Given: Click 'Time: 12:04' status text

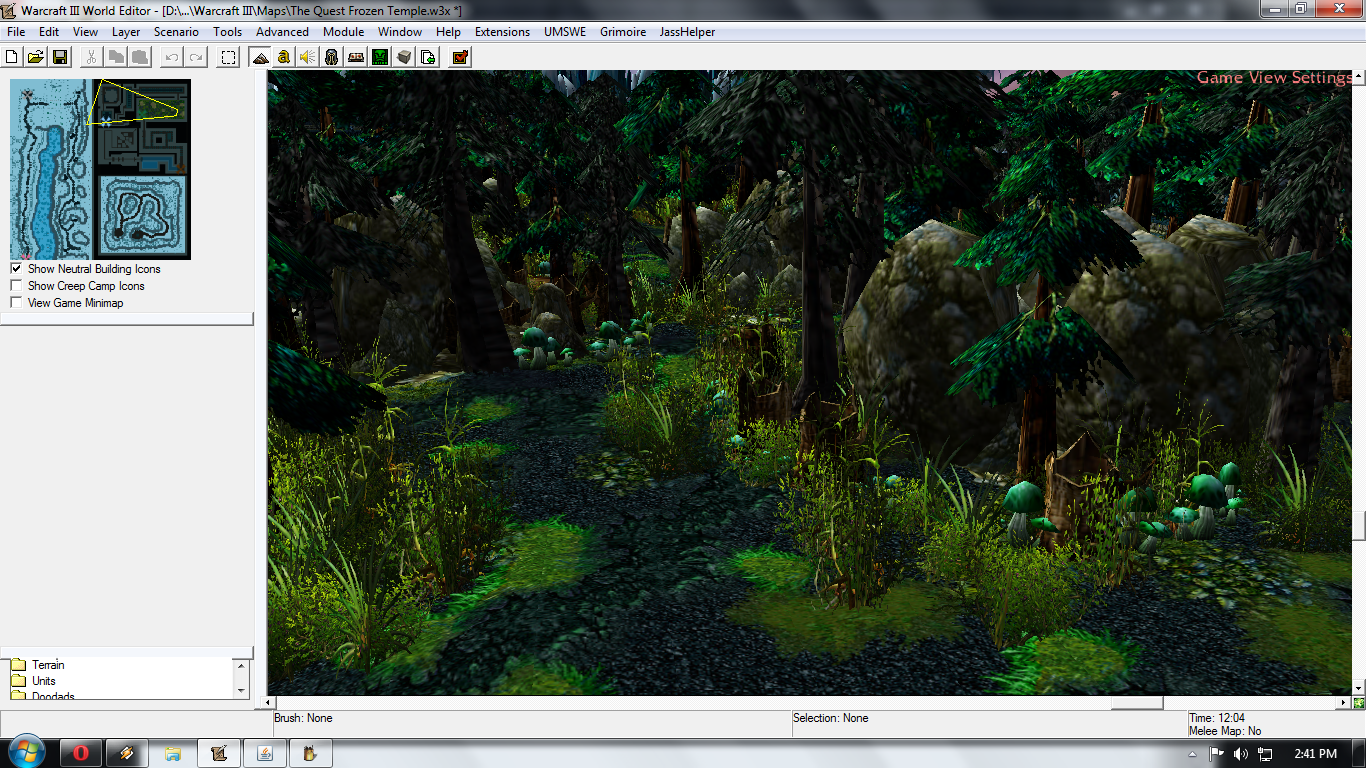Looking at the screenshot, I should [x=1217, y=718].
